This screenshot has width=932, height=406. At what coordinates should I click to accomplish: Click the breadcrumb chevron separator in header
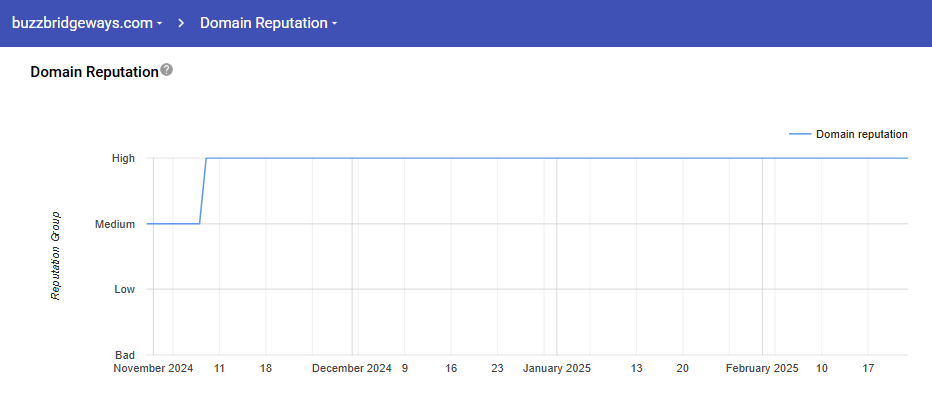[x=181, y=23]
